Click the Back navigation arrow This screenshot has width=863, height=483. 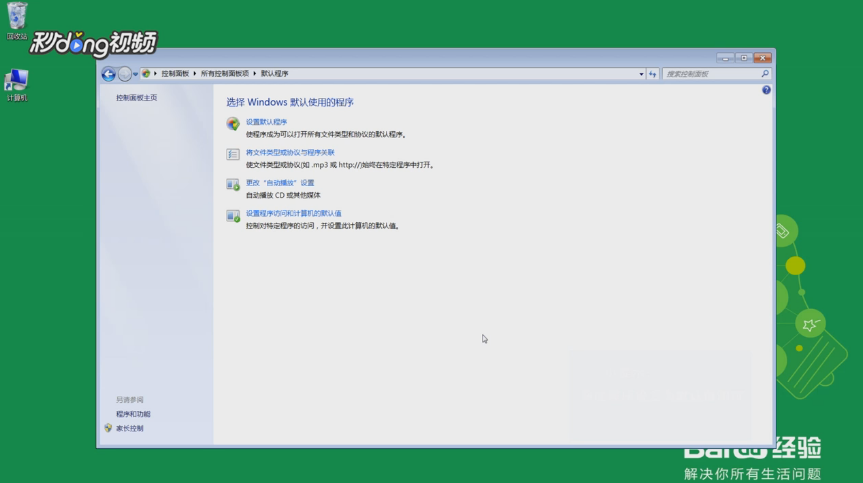coord(108,74)
